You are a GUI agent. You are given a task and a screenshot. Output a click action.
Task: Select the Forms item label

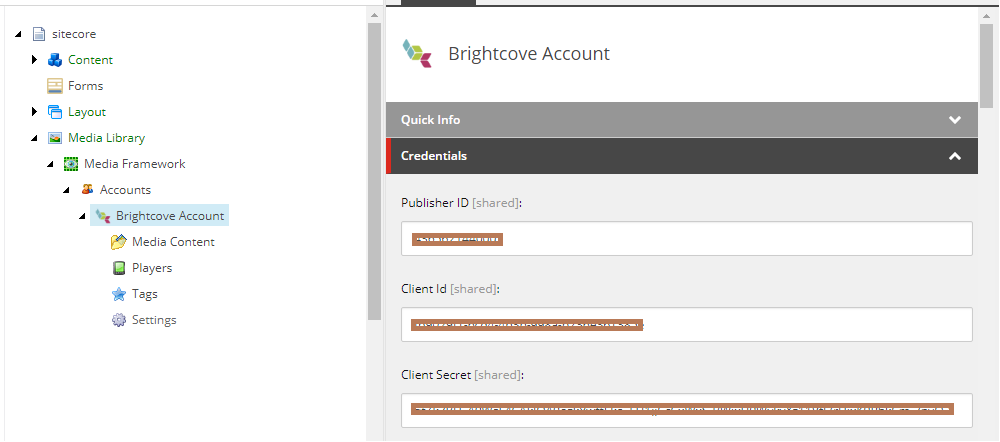pos(85,86)
